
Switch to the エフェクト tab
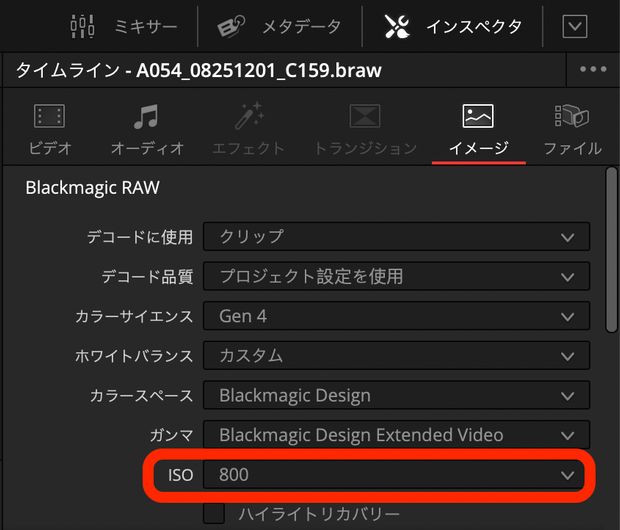coord(248,130)
